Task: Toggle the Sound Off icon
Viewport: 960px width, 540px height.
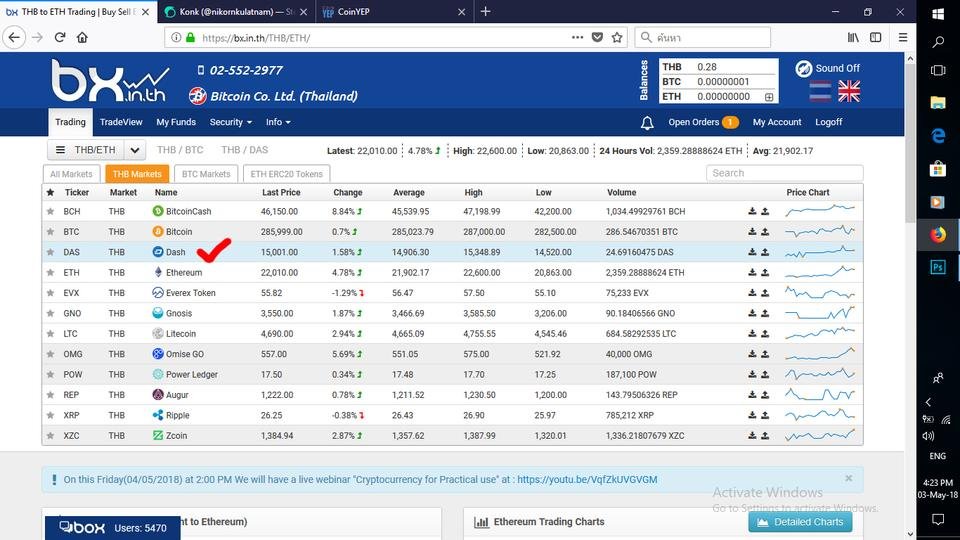Action: coord(803,69)
